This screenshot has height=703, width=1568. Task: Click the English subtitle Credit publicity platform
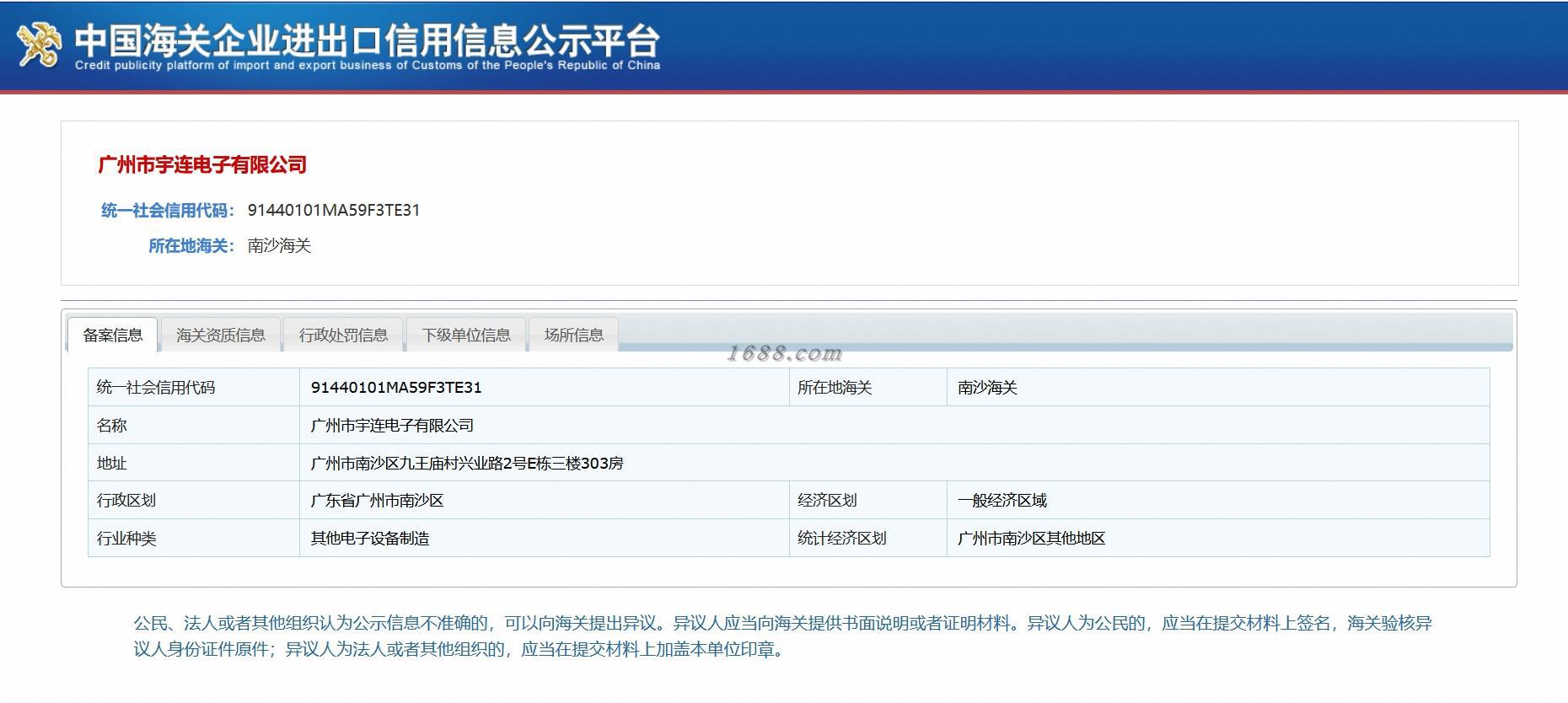[x=368, y=66]
